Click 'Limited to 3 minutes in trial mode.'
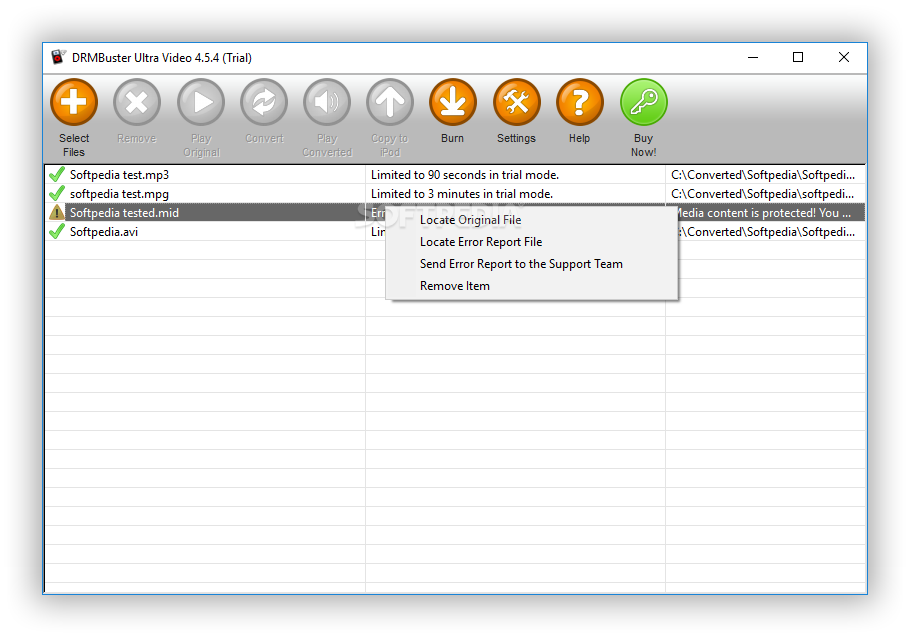This screenshot has width=910, height=637. pyautogui.click(x=462, y=194)
